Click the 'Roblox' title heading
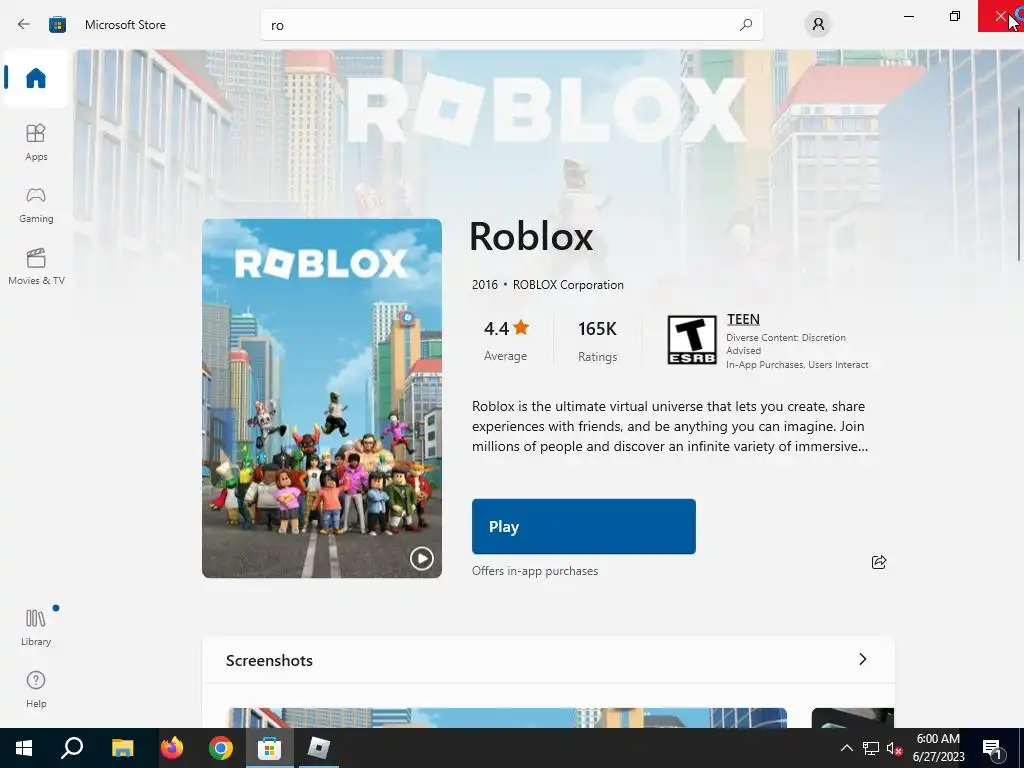Viewport: 1024px width, 768px height. pyautogui.click(x=532, y=236)
